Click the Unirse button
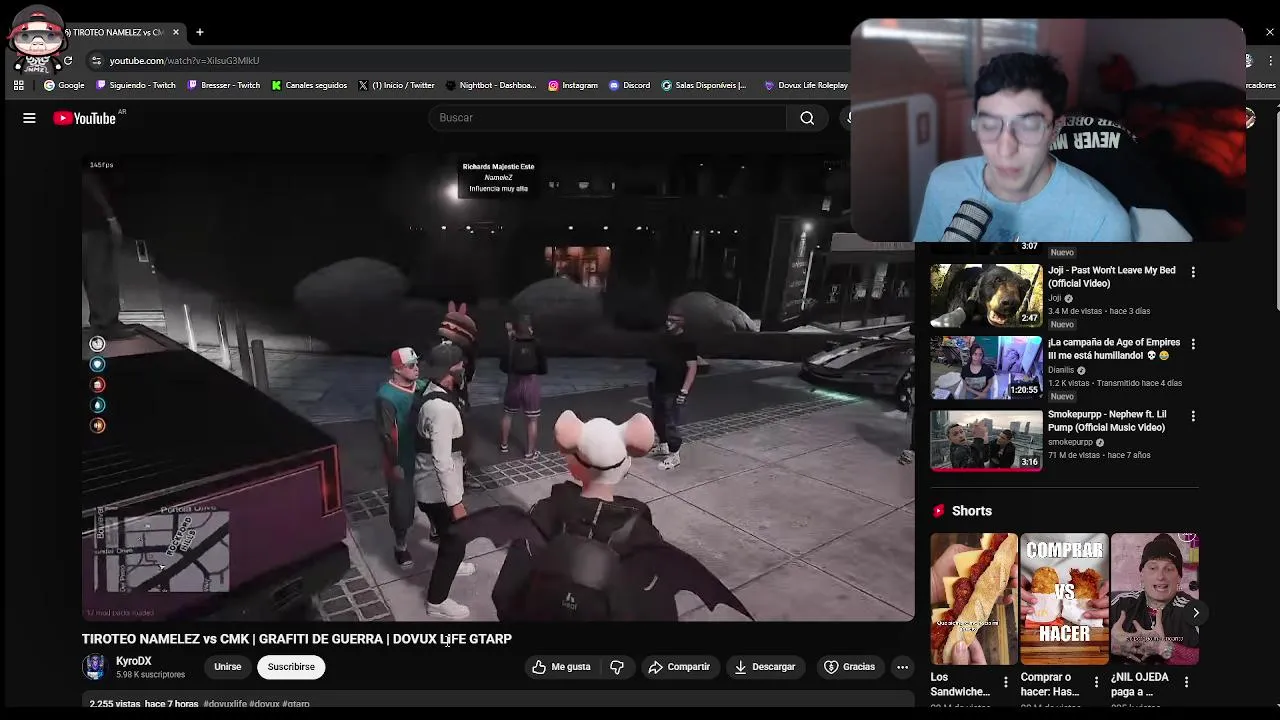1280x720 pixels. click(227, 667)
